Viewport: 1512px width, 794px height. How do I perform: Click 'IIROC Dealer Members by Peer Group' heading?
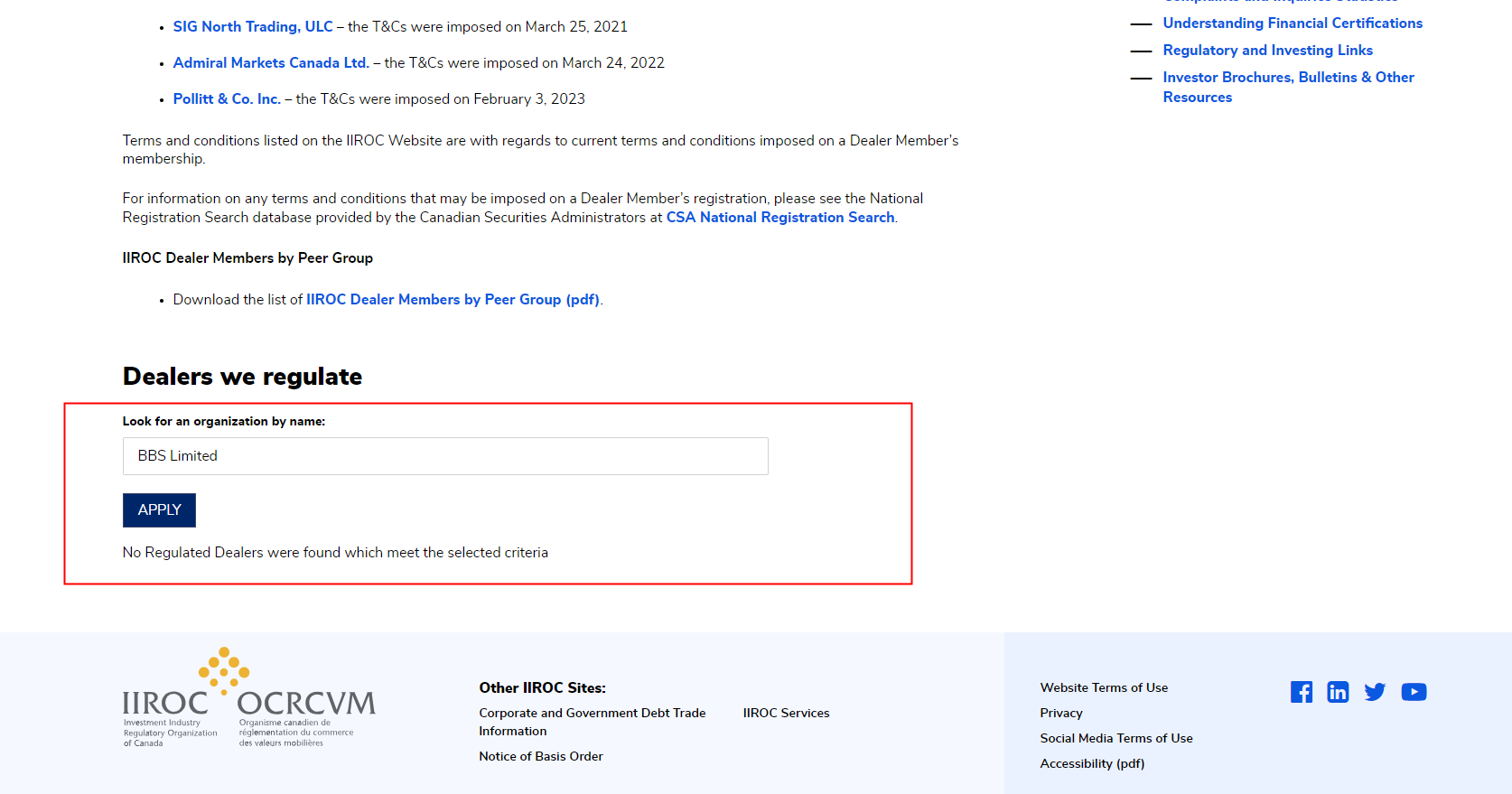(x=247, y=258)
